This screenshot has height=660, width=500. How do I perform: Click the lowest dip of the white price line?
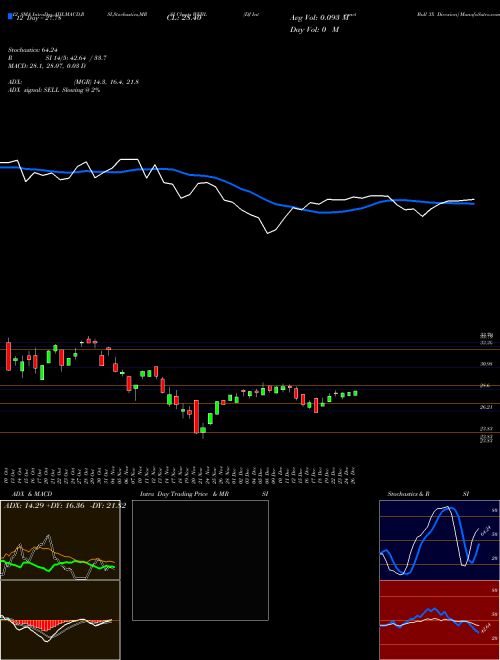pyautogui.click(x=268, y=233)
